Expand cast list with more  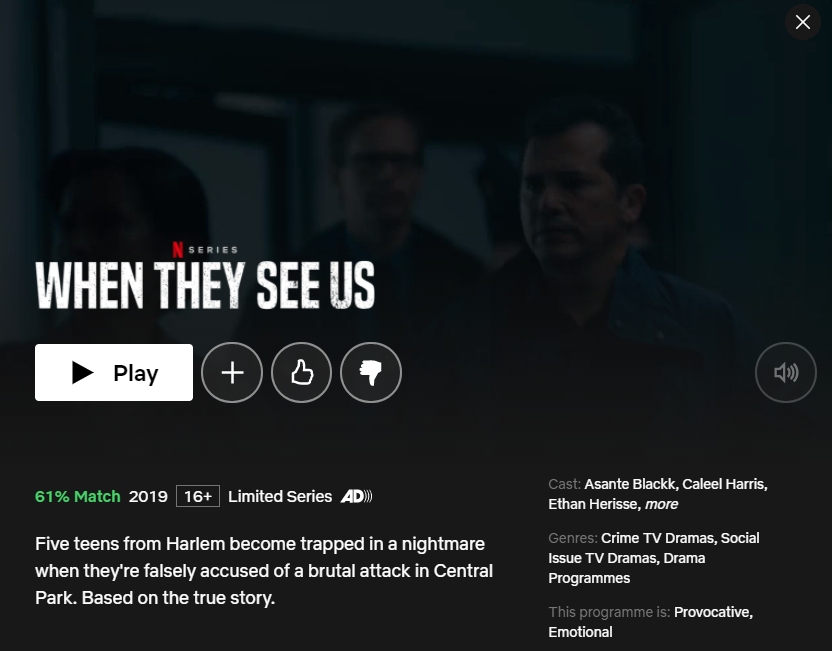coord(661,504)
